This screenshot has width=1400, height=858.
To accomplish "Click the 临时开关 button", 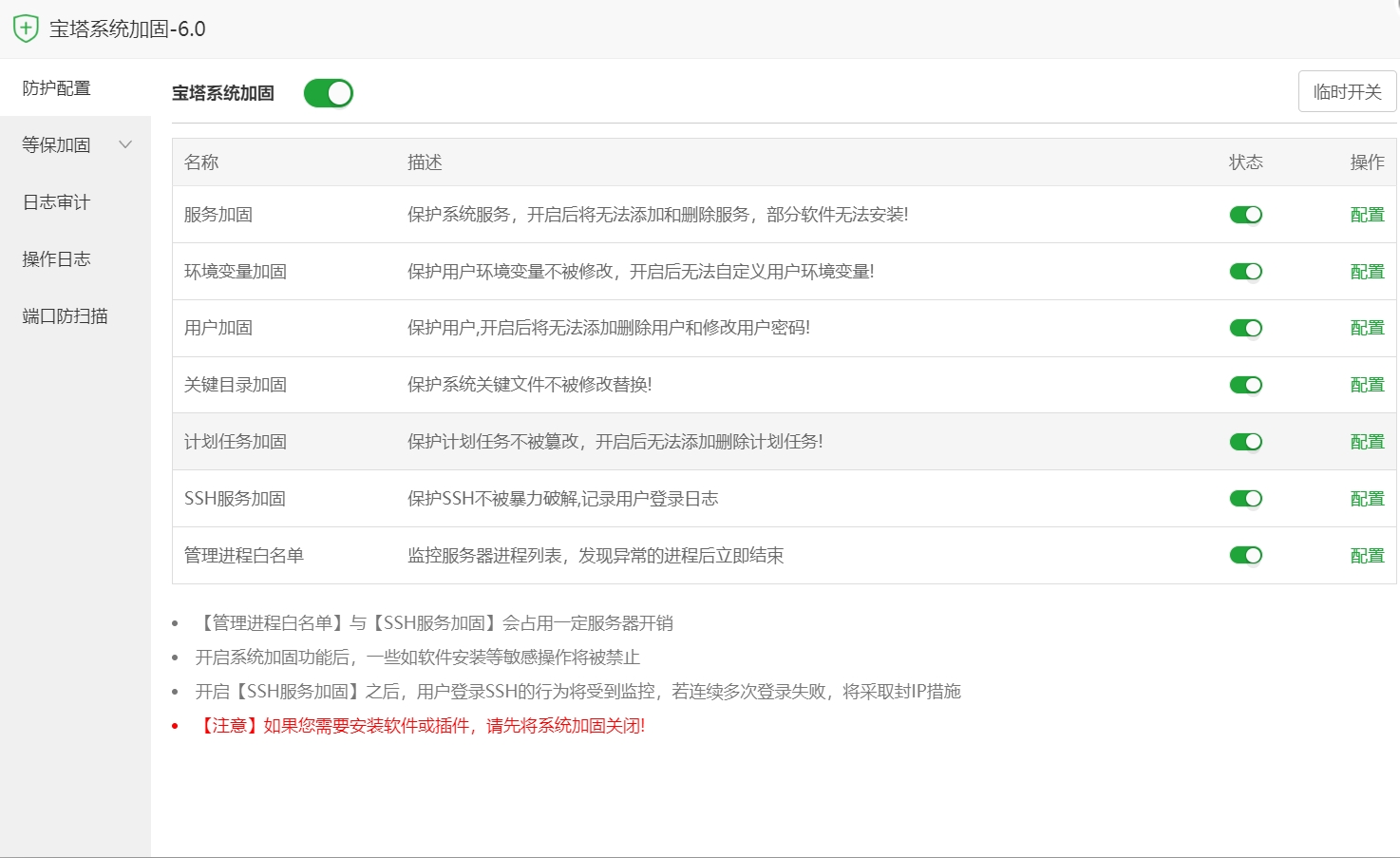I will (x=1347, y=92).
